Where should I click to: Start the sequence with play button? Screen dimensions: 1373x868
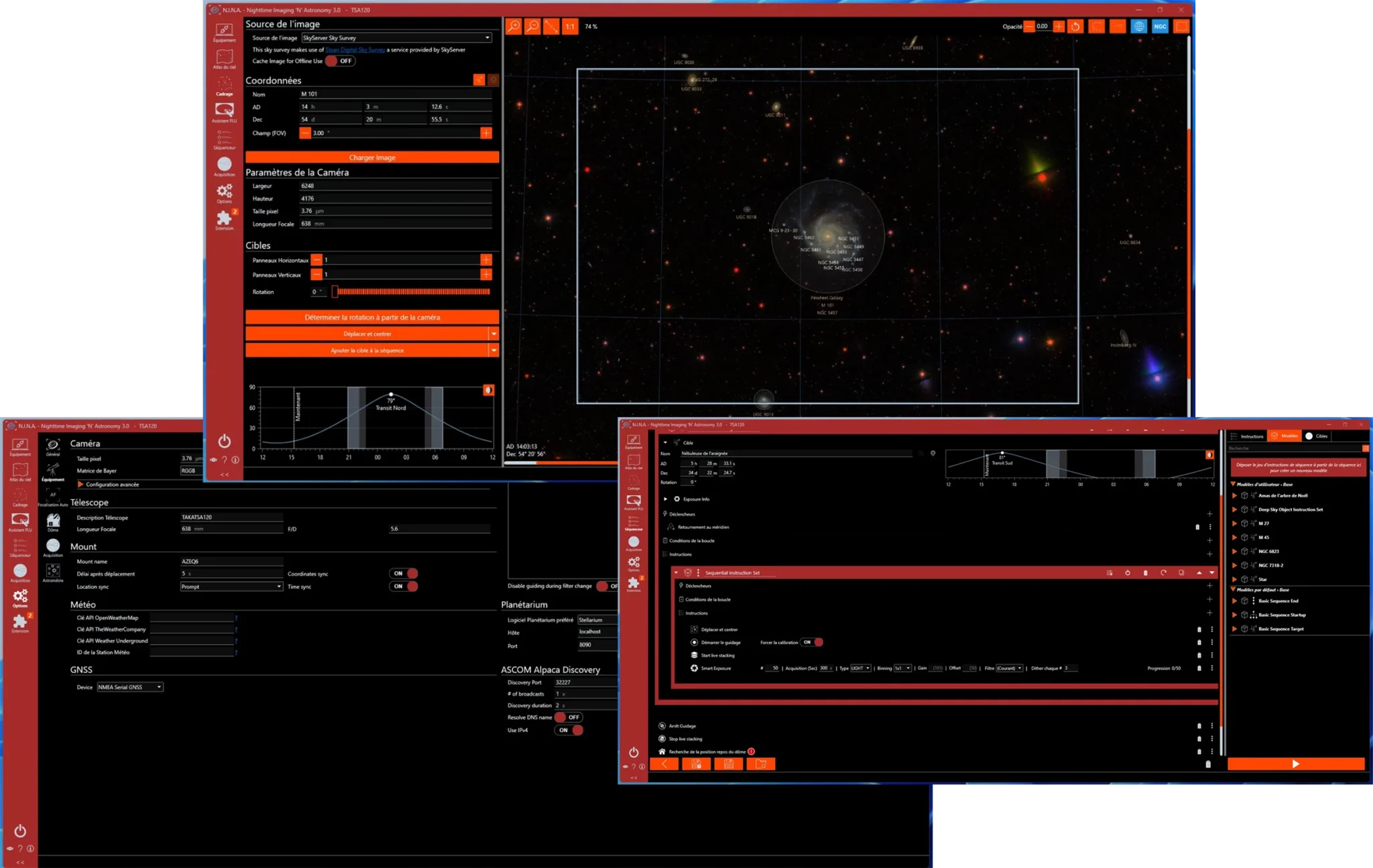pos(1295,763)
